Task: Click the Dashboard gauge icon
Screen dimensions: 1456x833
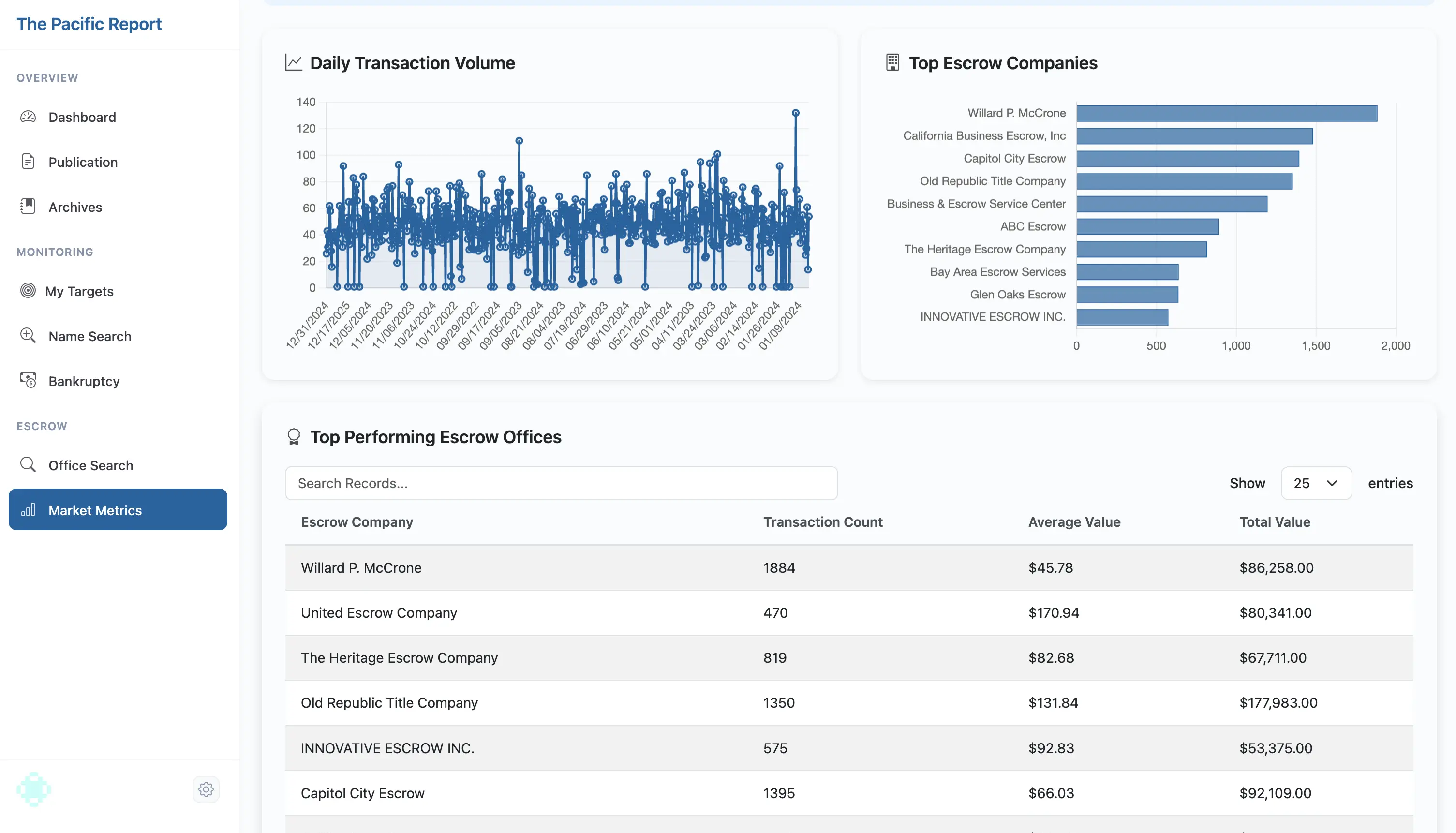Action: [x=28, y=117]
